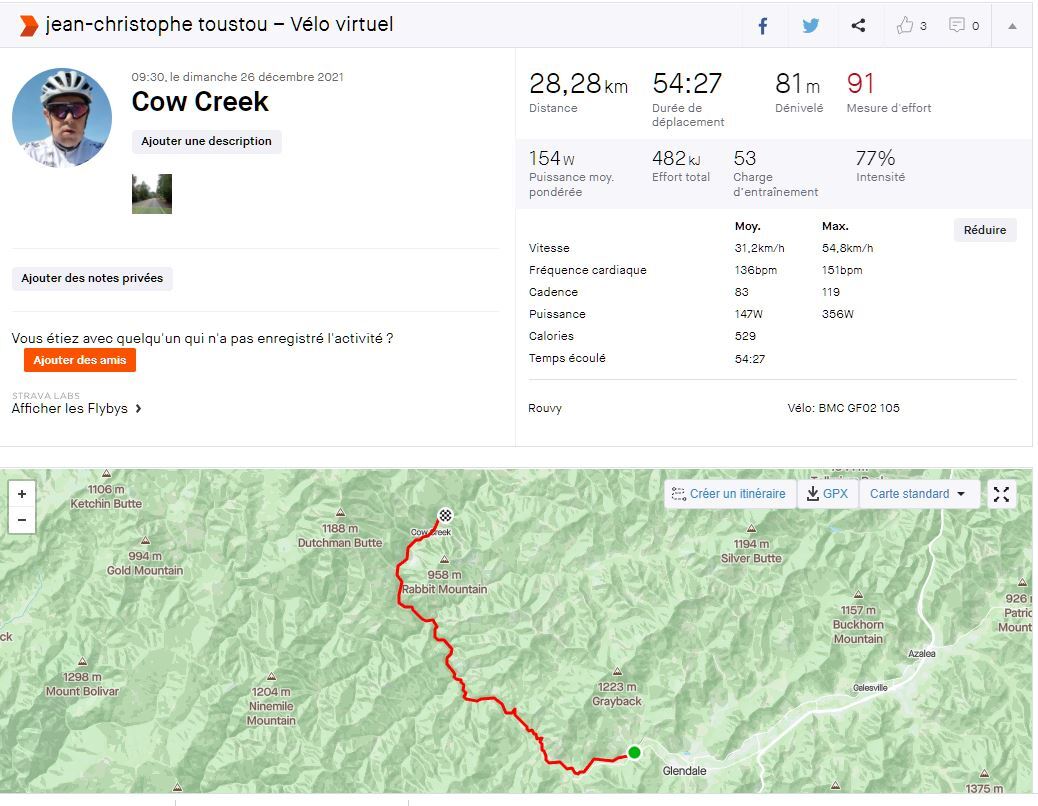
Task: Enter fullscreen map view
Action: coord(1001,494)
